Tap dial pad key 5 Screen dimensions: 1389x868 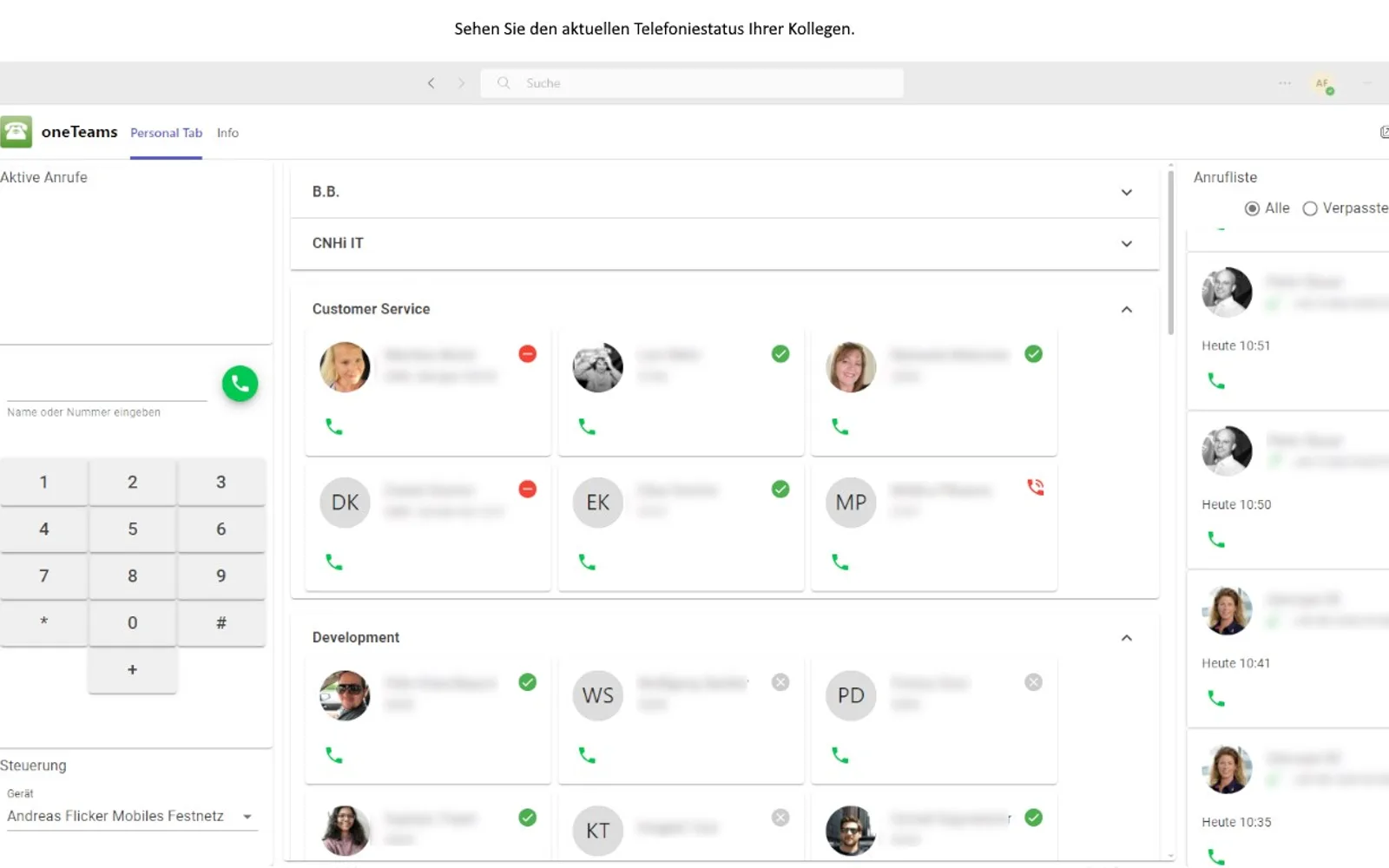pos(133,529)
